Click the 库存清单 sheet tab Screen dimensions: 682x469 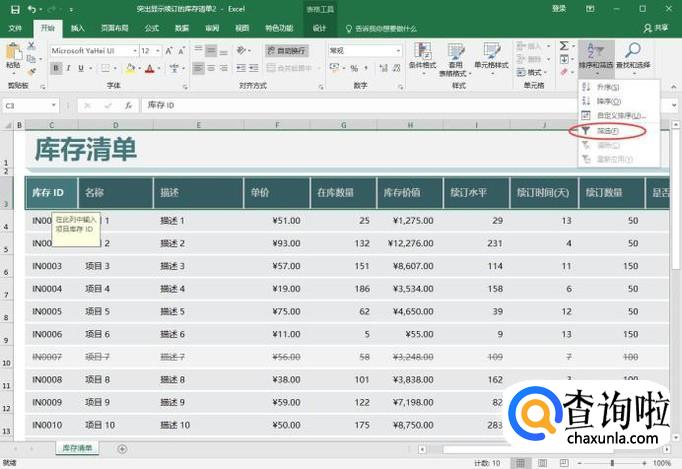click(x=79, y=449)
